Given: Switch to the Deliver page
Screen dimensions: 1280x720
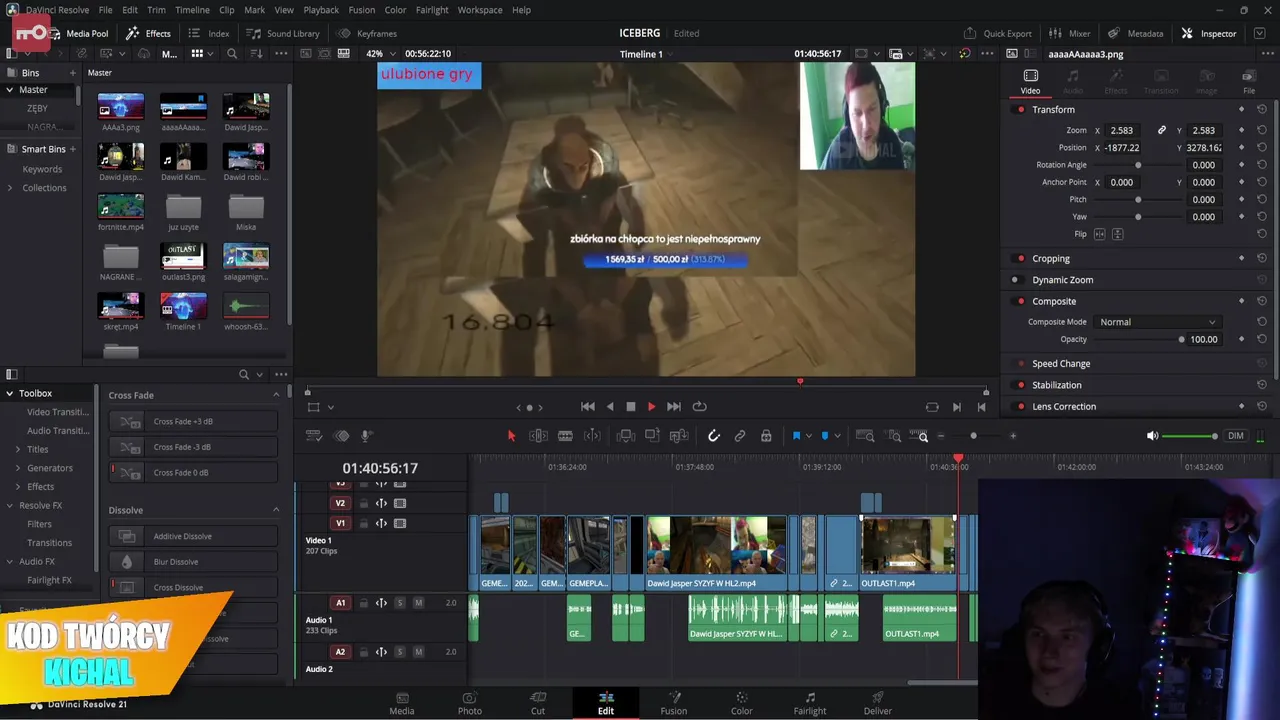Looking at the screenshot, I should (x=877, y=703).
